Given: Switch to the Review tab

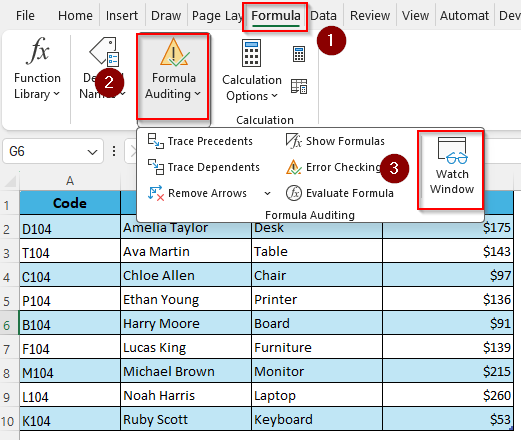Looking at the screenshot, I should [x=370, y=16].
